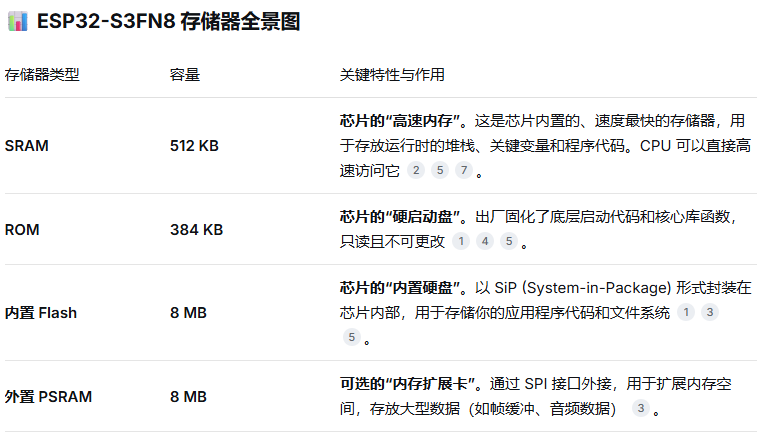Click the 容量 column header

[x=185, y=75]
